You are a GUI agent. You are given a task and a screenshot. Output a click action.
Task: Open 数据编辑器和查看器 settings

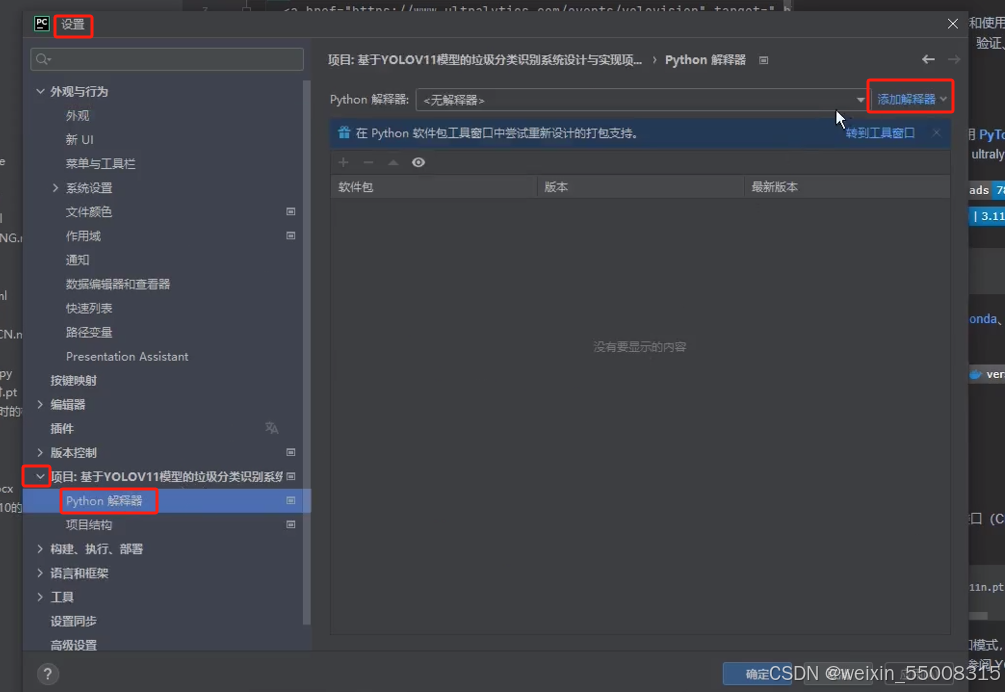[x=118, y=284]
